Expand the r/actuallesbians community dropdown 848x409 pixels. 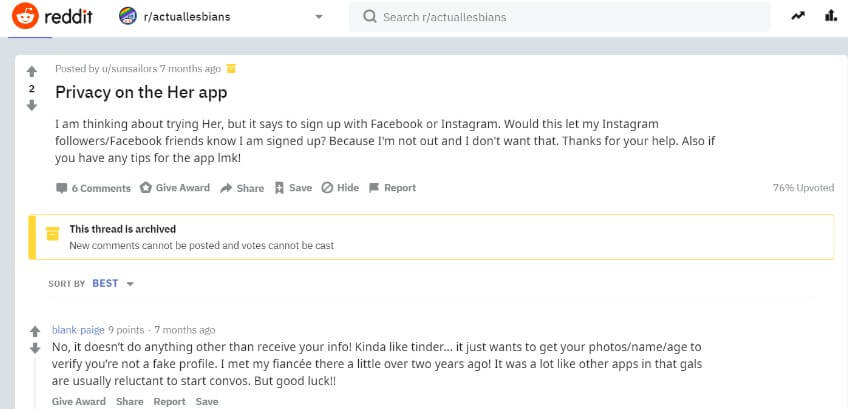pyautogui.click(x=319, y=17)
